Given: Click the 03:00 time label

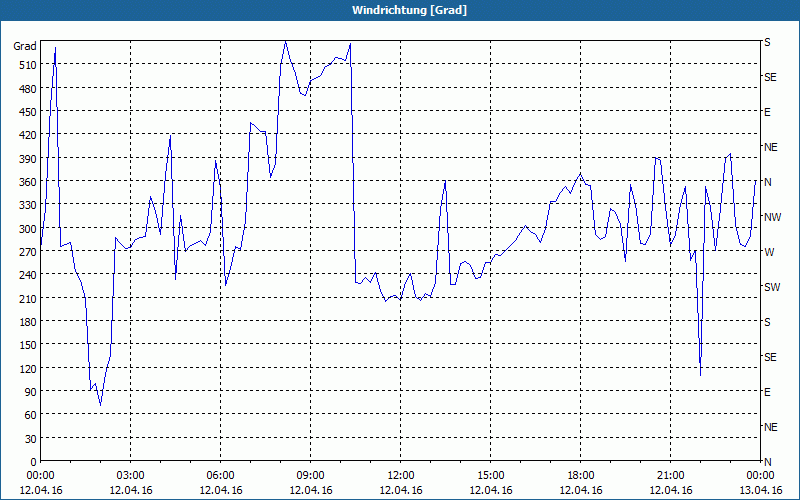Looking at the screenshot, I should click(x=131, y=476).
